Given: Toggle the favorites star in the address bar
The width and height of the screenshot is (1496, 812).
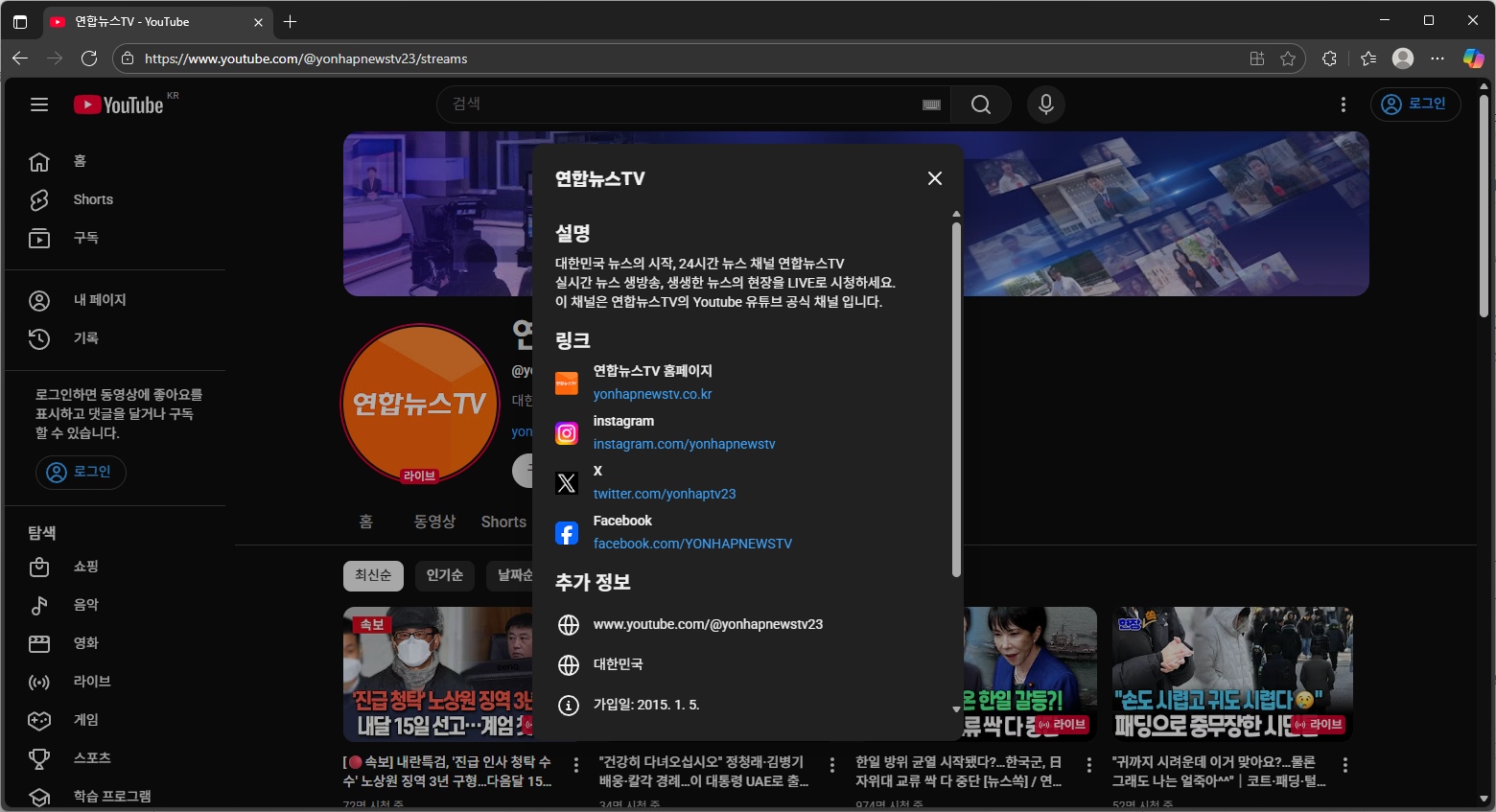Looking at the screenshot, I should [x=1288, y=58].
